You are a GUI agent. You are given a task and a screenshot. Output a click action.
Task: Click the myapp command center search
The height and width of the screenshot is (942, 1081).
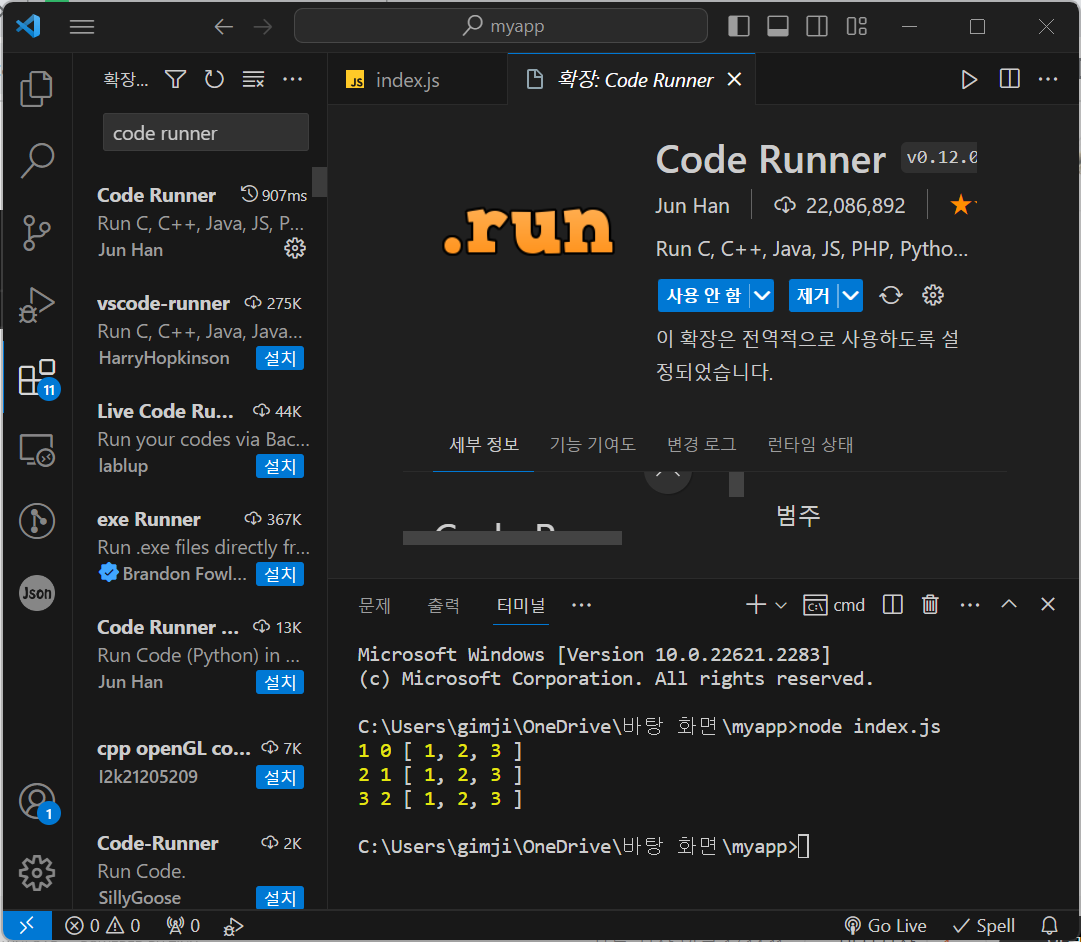(x=501, y=26)
